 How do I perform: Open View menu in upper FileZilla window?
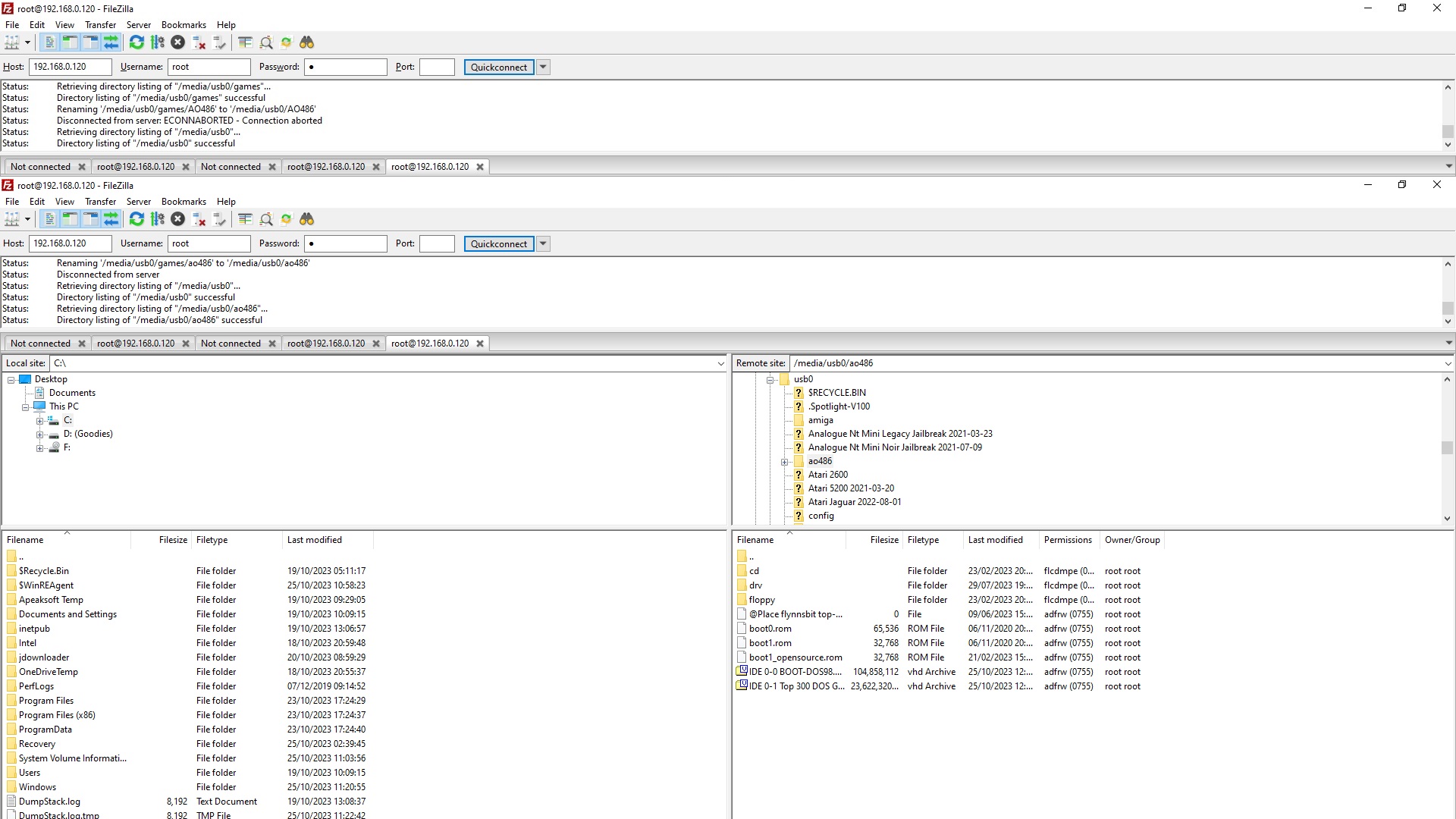pyautogui.click(x=64, y=25)
